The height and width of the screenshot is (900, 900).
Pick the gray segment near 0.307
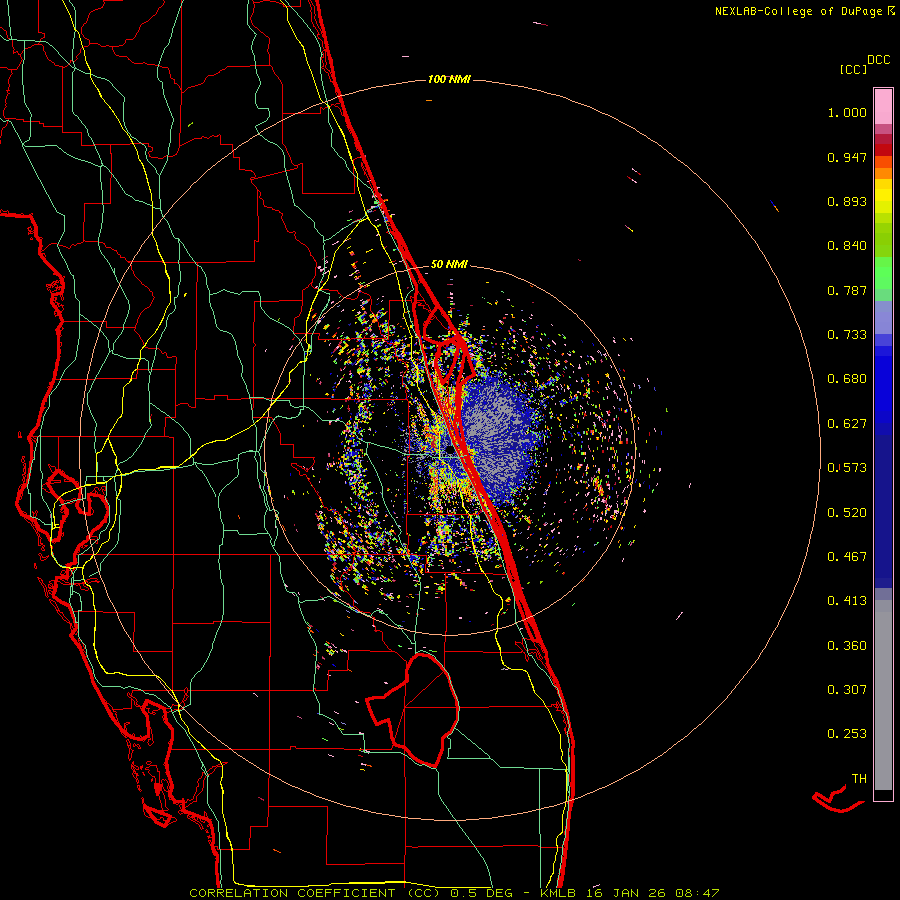pos(883,695)
